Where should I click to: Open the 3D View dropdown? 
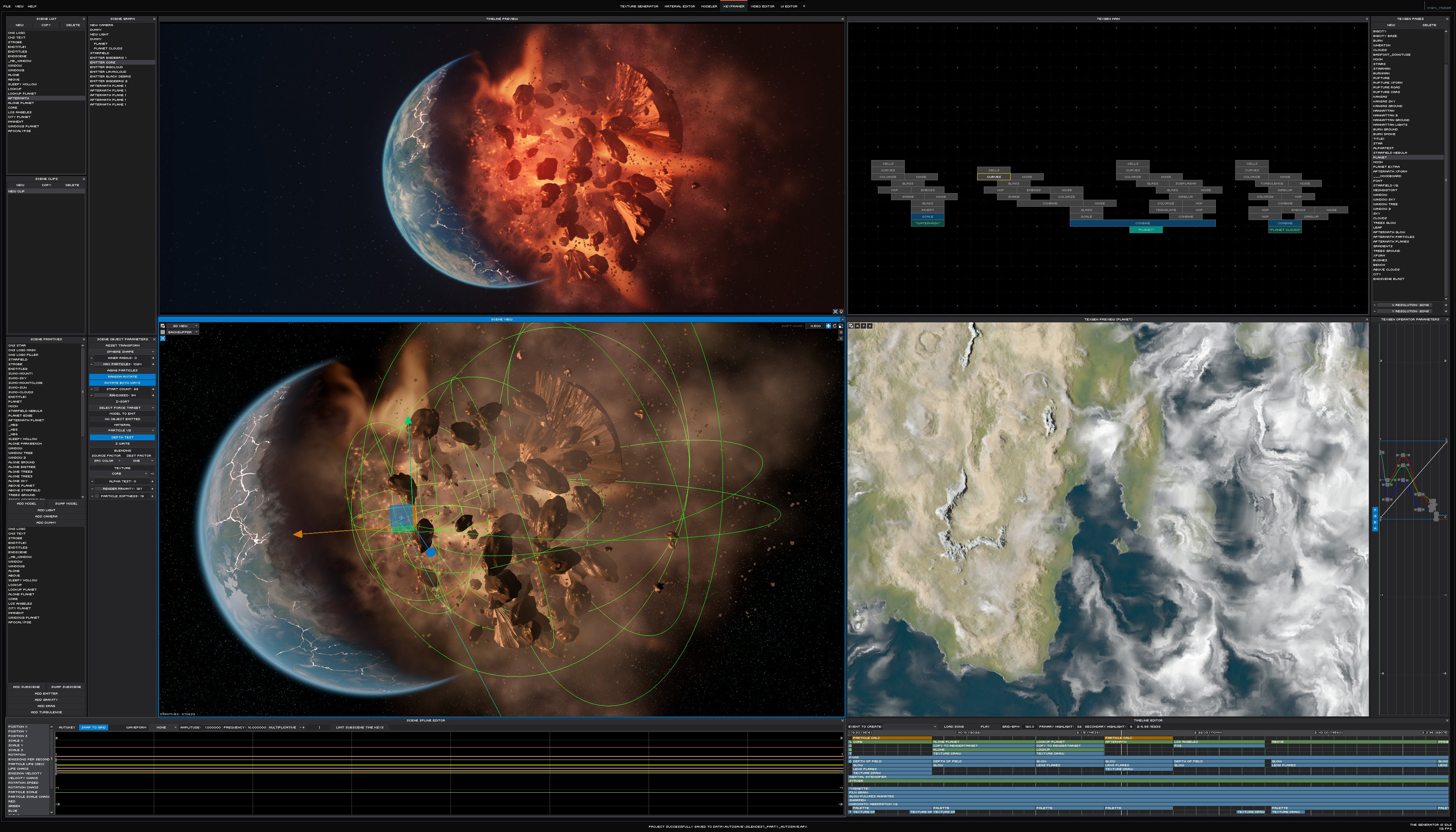click(183, 326)
